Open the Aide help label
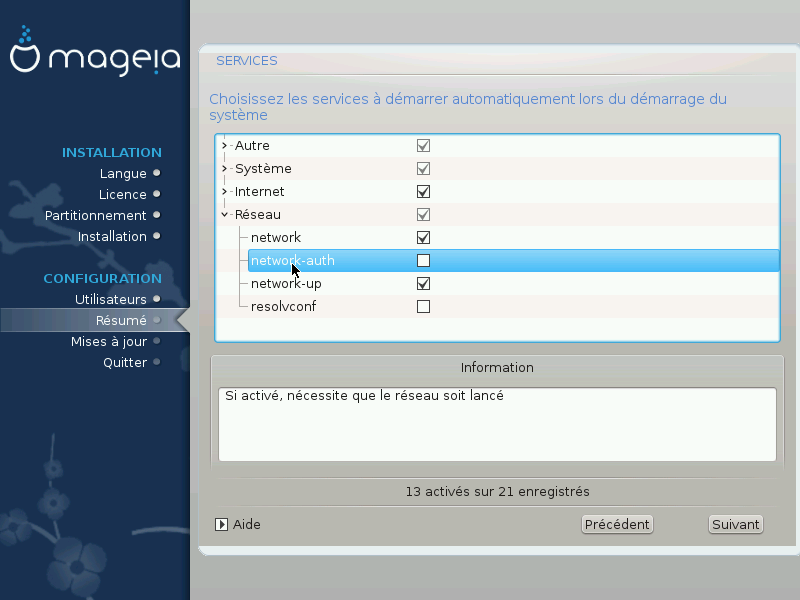Viewport: 800px width, 600px height. click(246, 524)
